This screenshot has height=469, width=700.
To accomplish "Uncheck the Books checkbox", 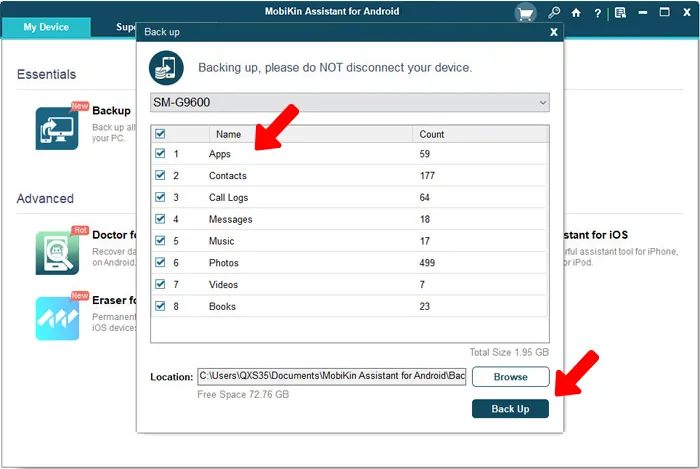I will [x=160, y=306].
